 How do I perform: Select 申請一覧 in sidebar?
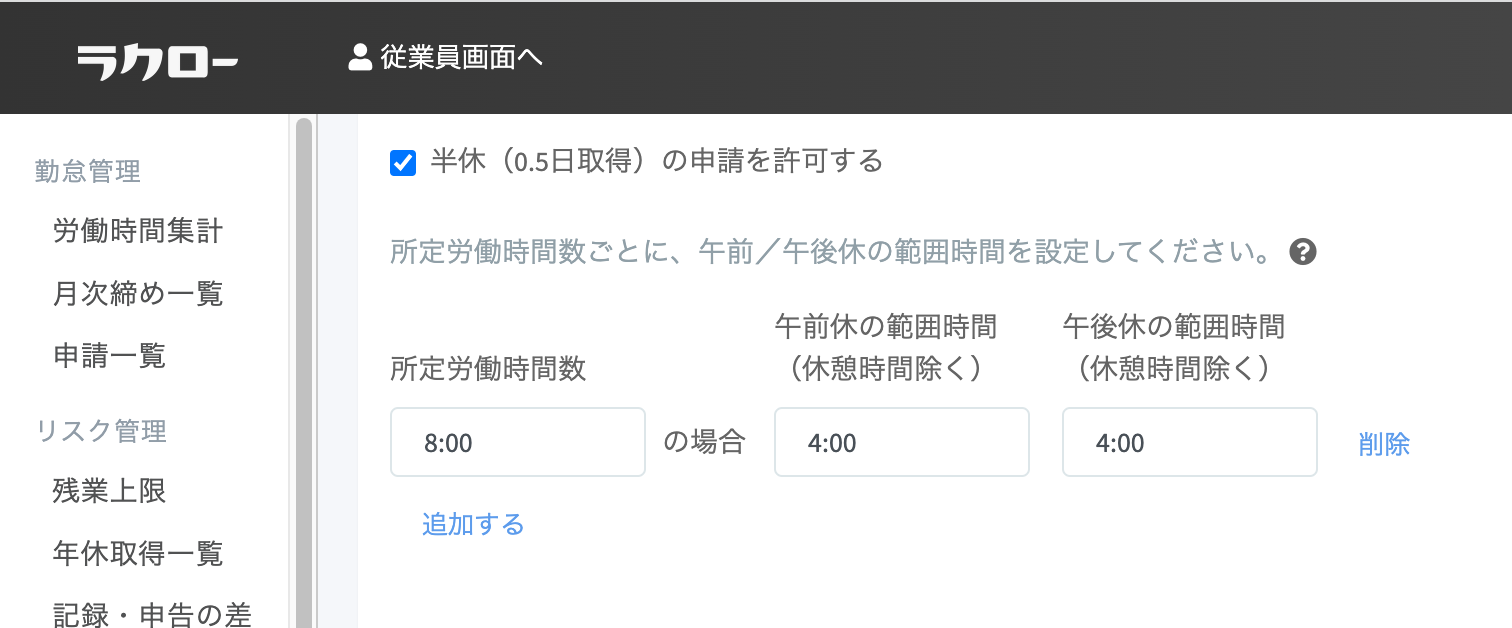pyautogui.click(x=110, y=355)
